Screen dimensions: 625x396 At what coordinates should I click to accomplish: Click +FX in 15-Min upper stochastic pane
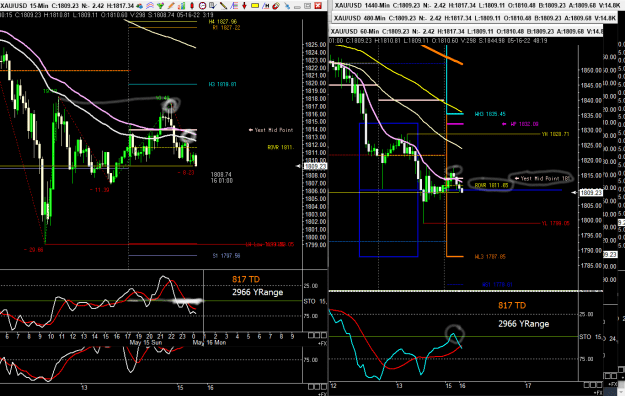coord(322,343)
